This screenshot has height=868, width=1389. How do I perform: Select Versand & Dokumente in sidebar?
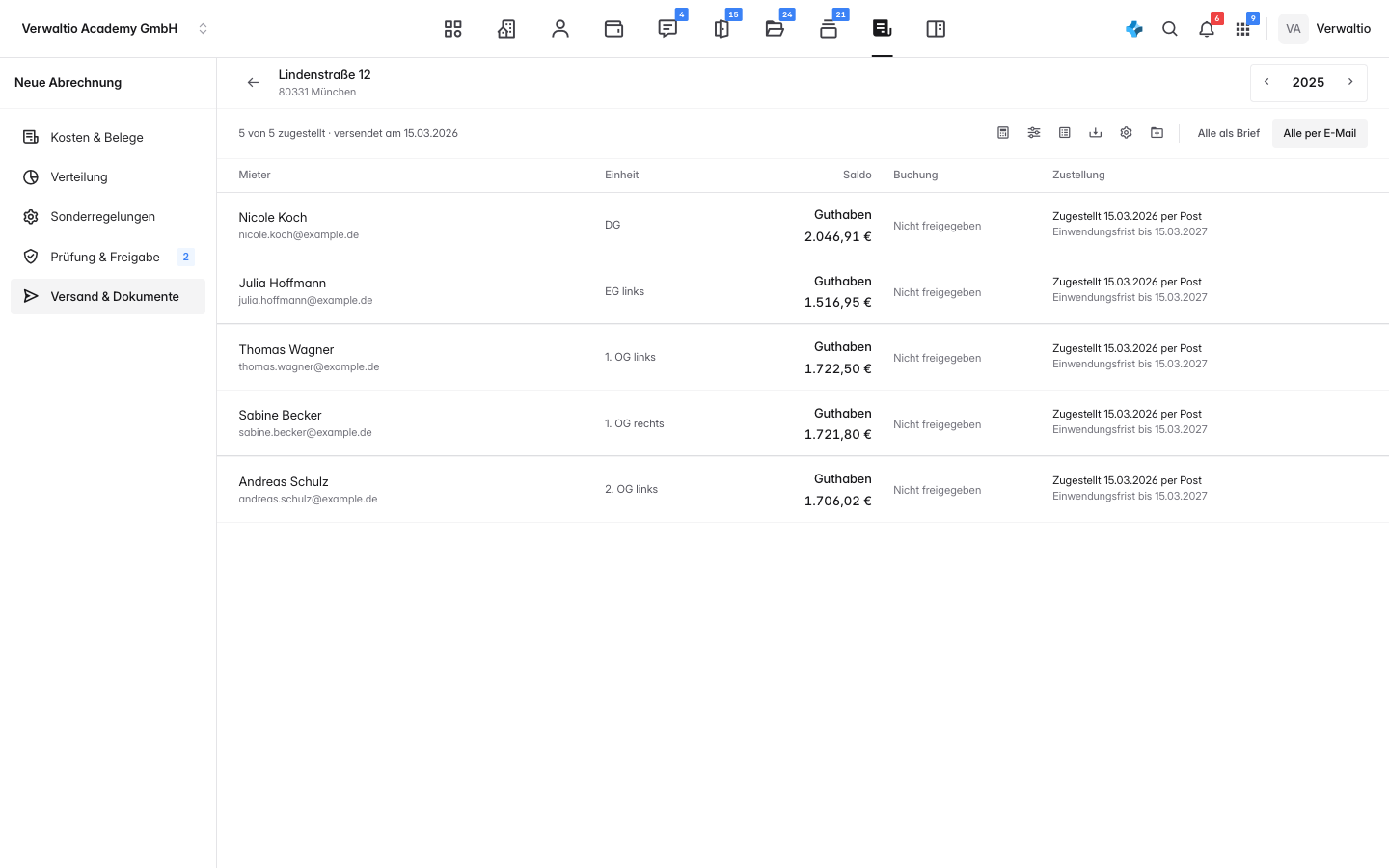point(108,296)
